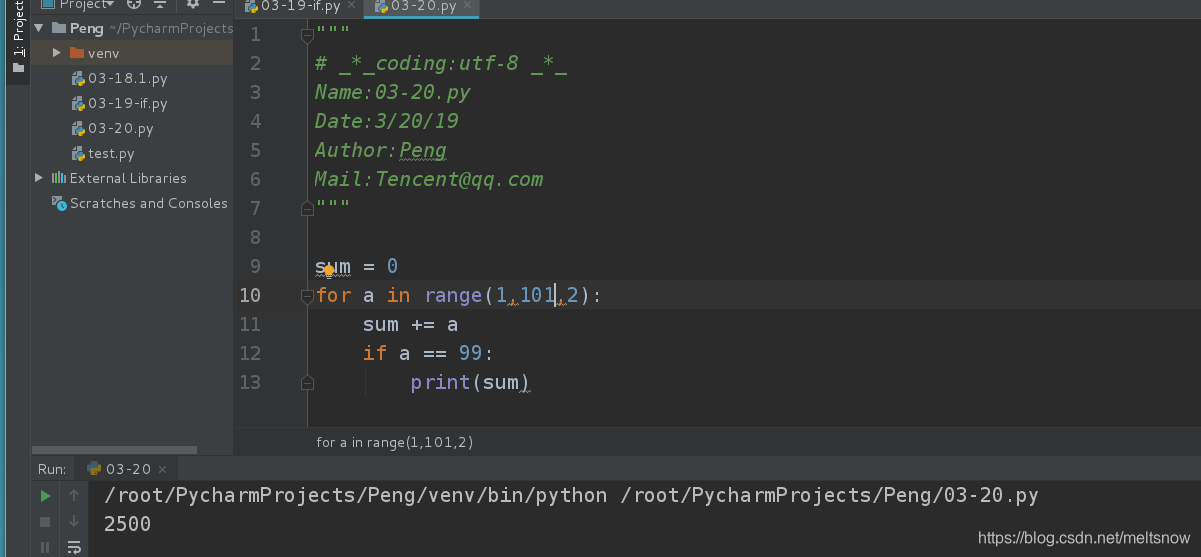Stop the running process square icon

coord(45,521)
